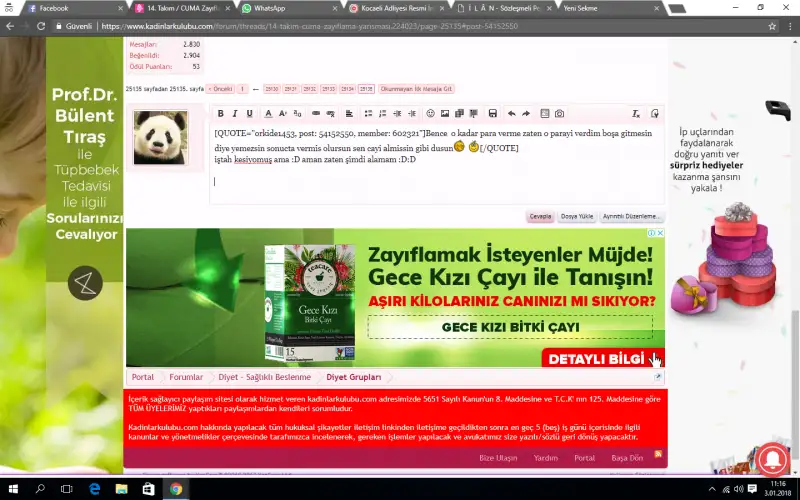The image size is (800, 500).
Task: Insert a smiley emoticon
Action: click(431, 114)
